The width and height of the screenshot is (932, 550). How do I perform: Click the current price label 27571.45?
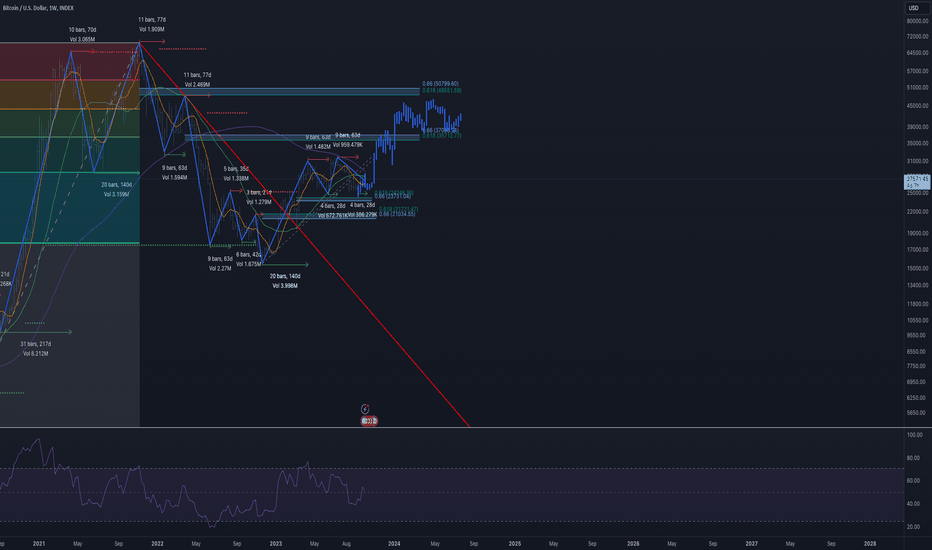(x=917, y=179)
